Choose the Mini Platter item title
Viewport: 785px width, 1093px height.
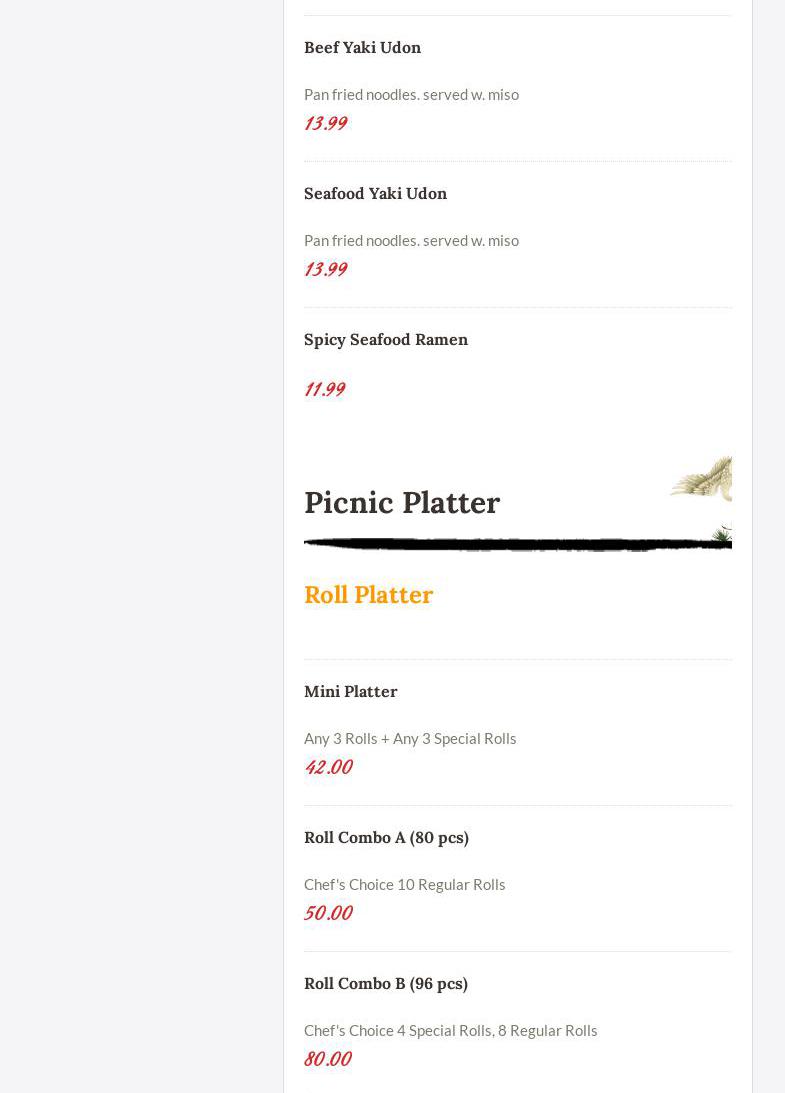(350, 691)
